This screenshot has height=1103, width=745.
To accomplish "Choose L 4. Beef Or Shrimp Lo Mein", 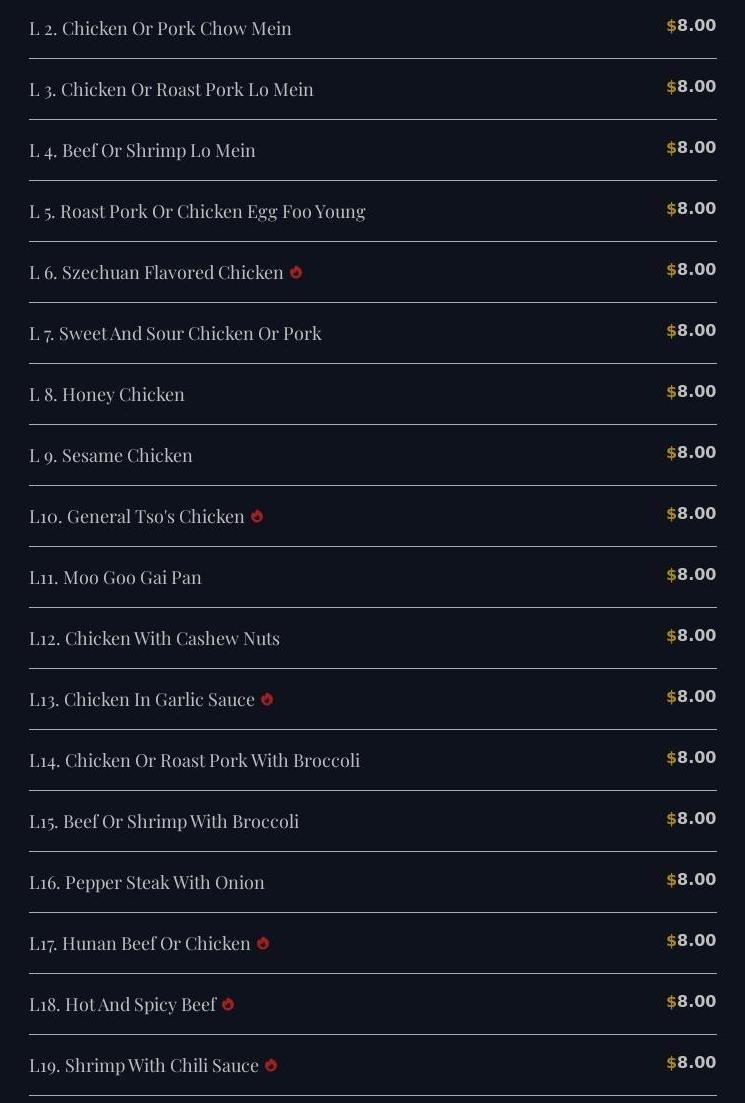I will click(x=142, y=151).
